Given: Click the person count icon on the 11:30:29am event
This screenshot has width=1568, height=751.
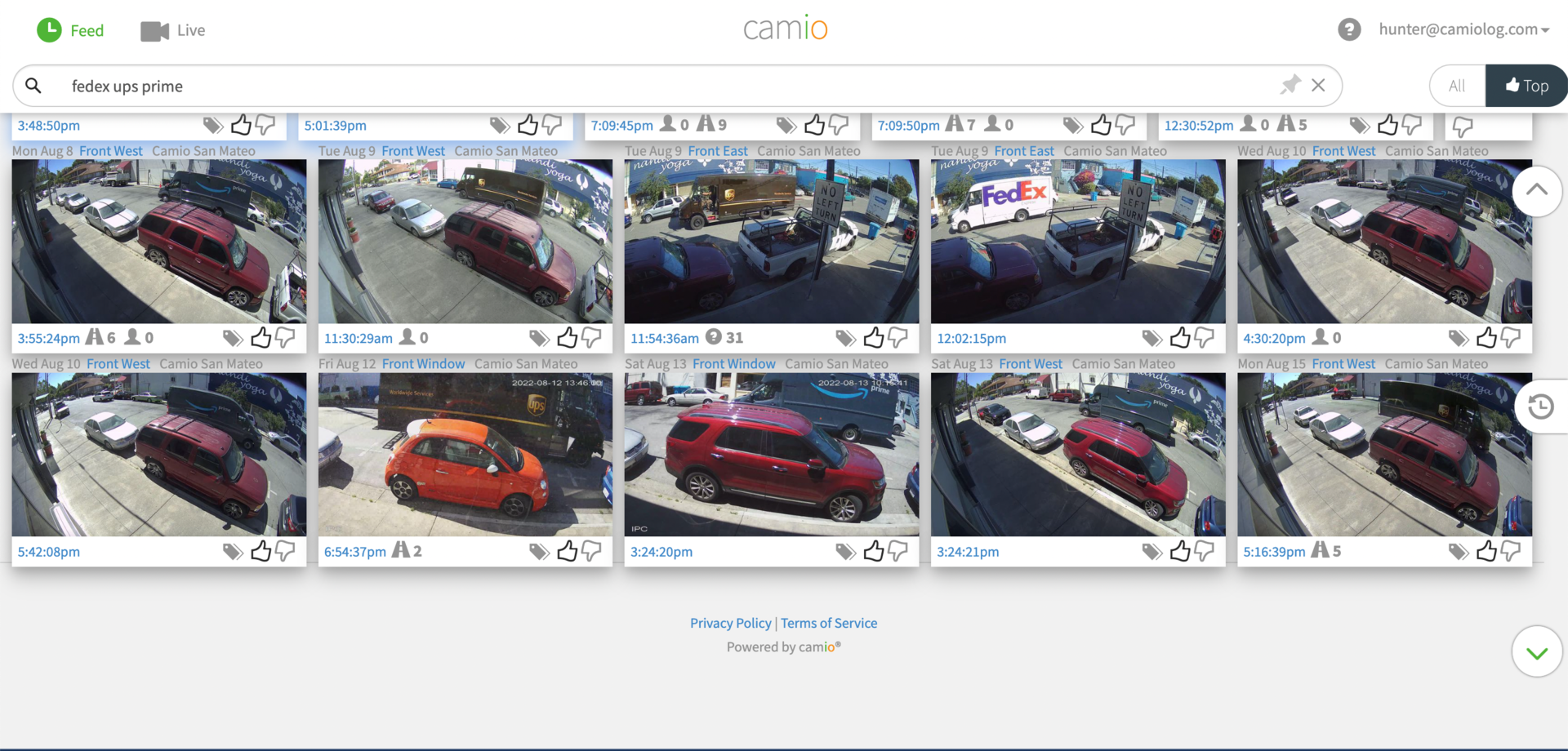Looking at the screenshot, I should click(408, 337).
